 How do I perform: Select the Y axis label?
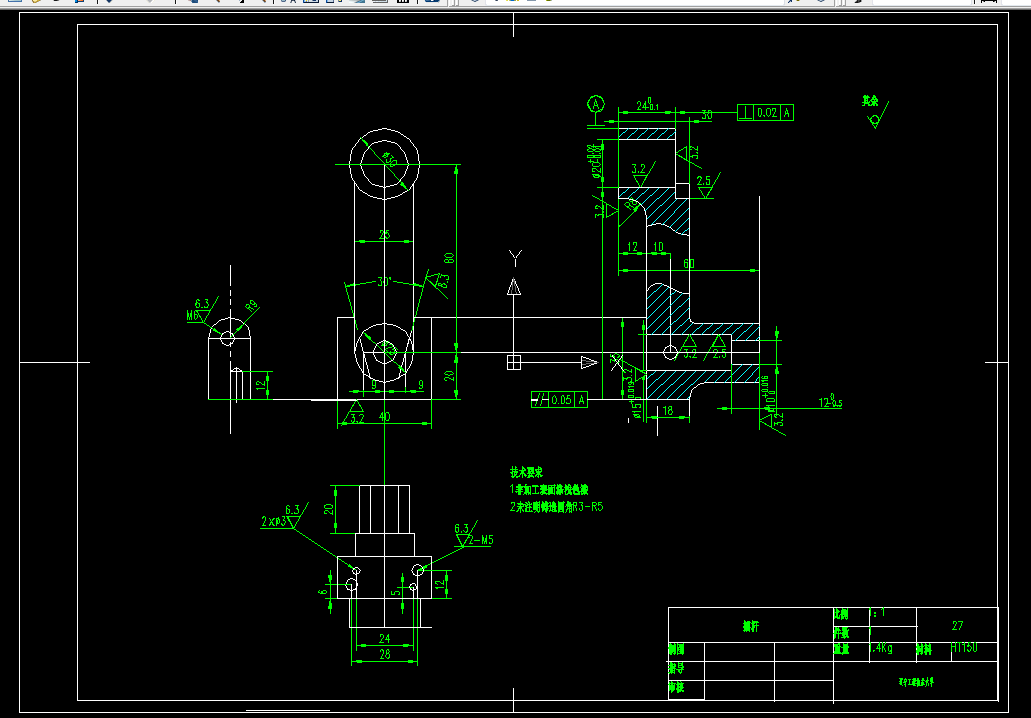516,258
